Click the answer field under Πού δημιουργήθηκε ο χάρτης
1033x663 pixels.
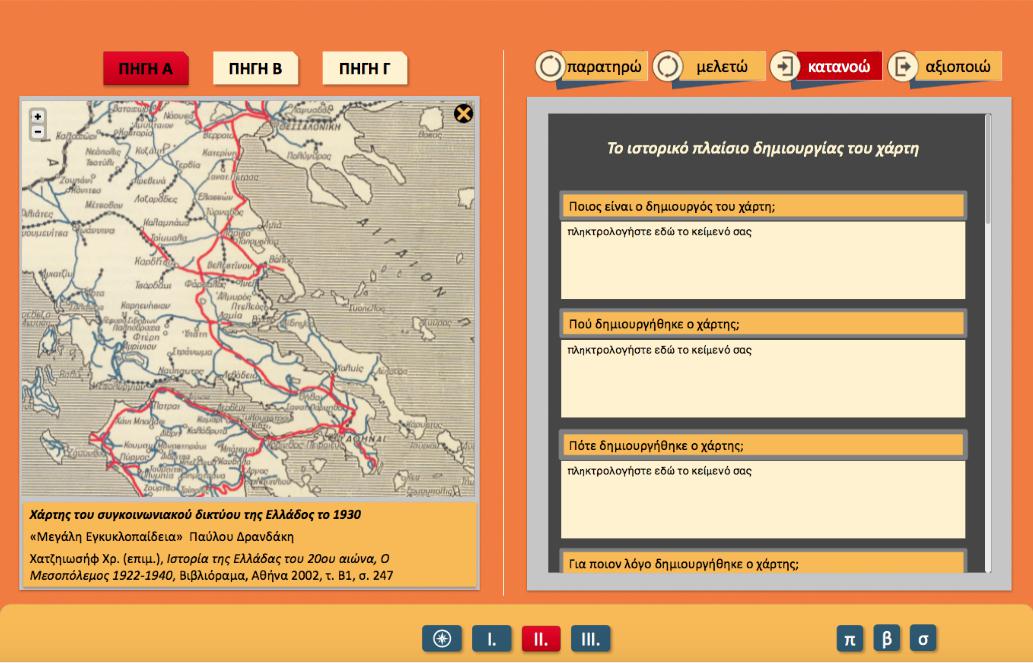tap(763, 379)
